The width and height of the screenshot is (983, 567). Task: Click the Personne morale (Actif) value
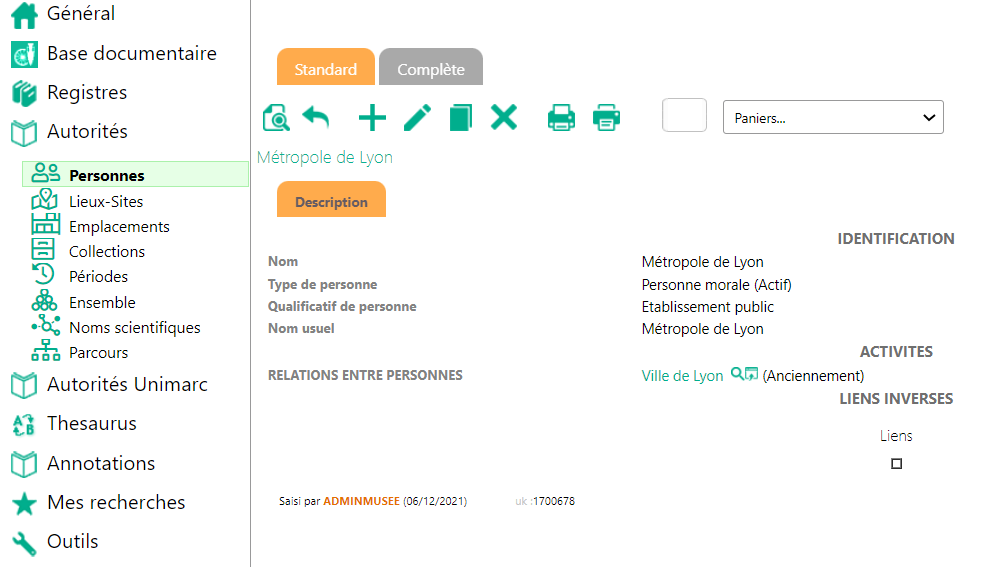pos(717,285)
